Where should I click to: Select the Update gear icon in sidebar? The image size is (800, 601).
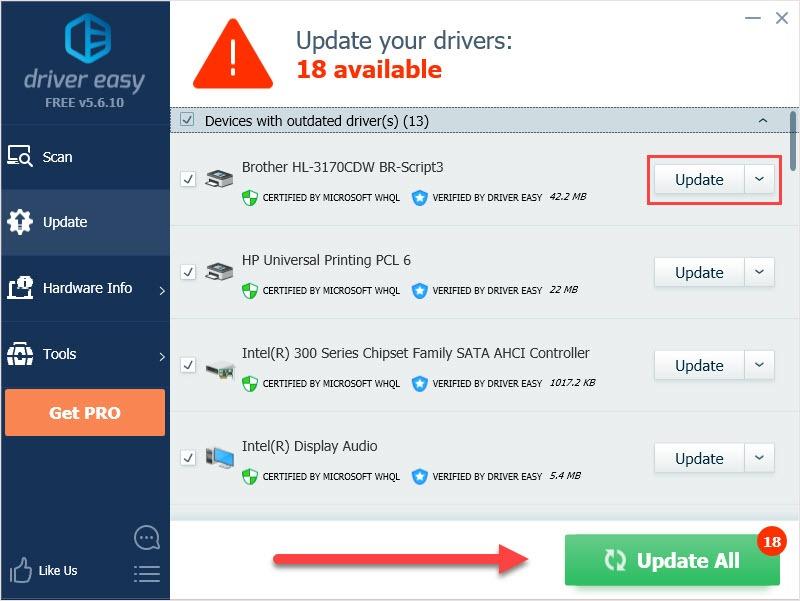[20, 222]
